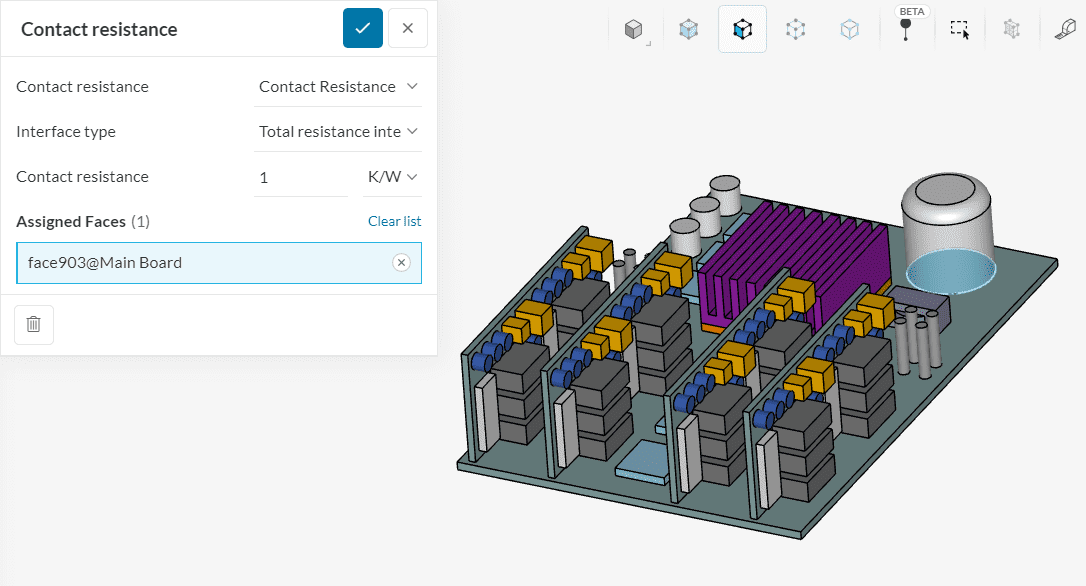Click the active face selection mode icon

[x=742, y=30]
